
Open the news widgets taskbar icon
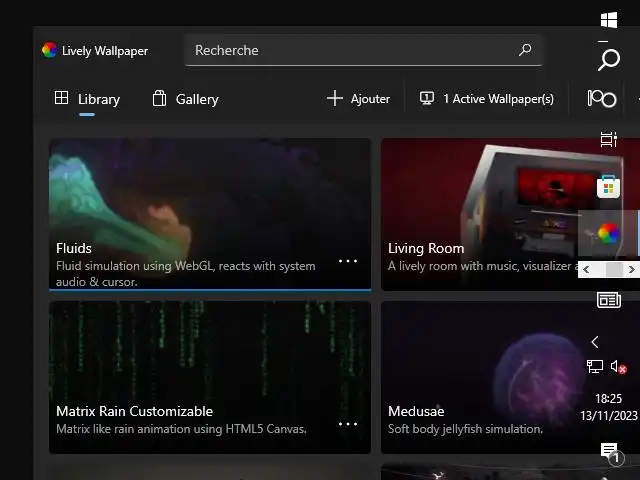[x=609, y=300]
